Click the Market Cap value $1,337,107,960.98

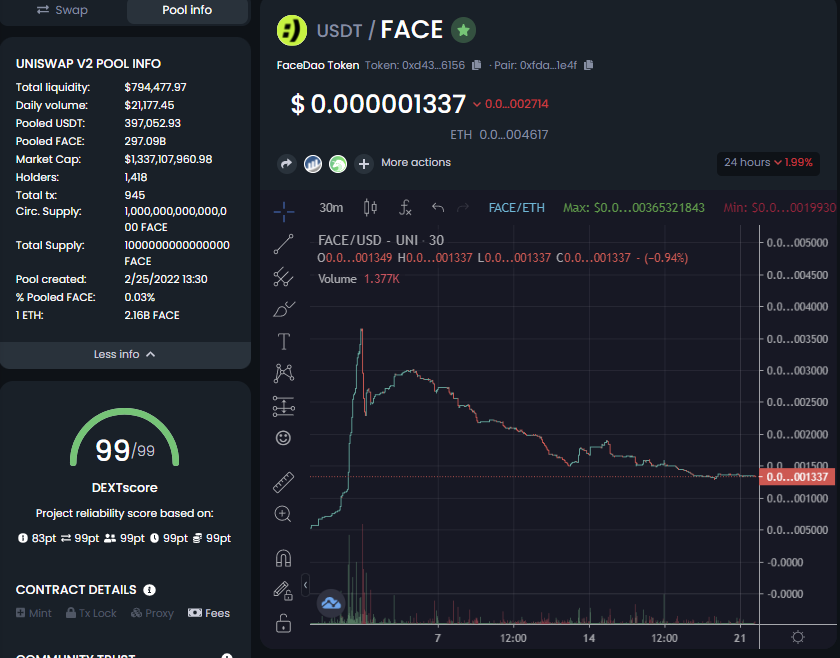(168, 159)
